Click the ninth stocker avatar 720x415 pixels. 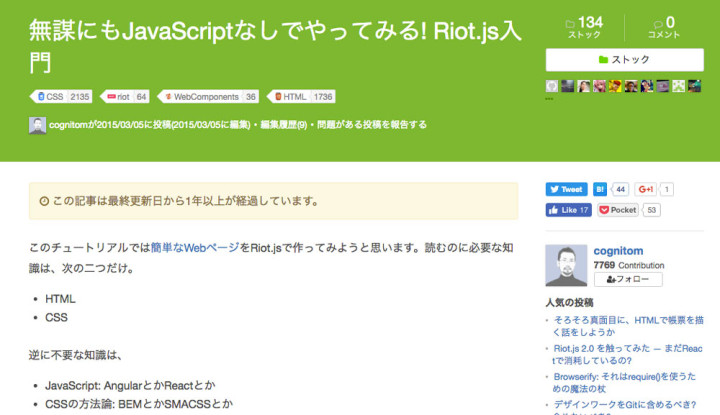[x=678, y=86]
